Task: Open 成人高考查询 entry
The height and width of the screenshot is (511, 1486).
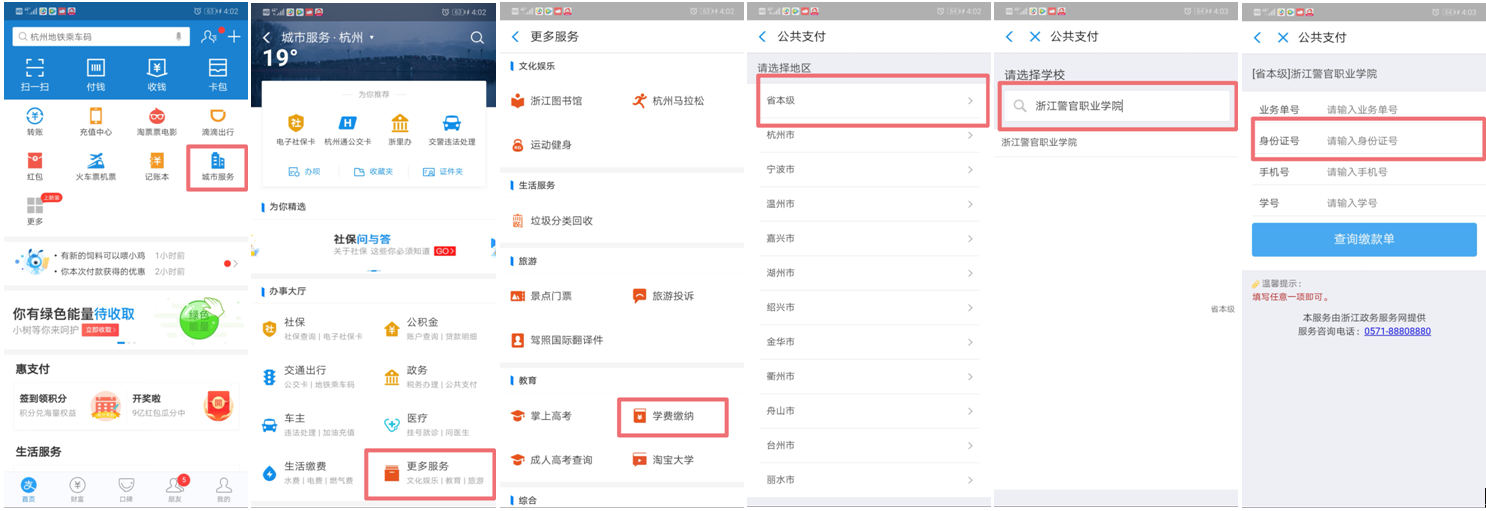Action: tap(551, 460)
